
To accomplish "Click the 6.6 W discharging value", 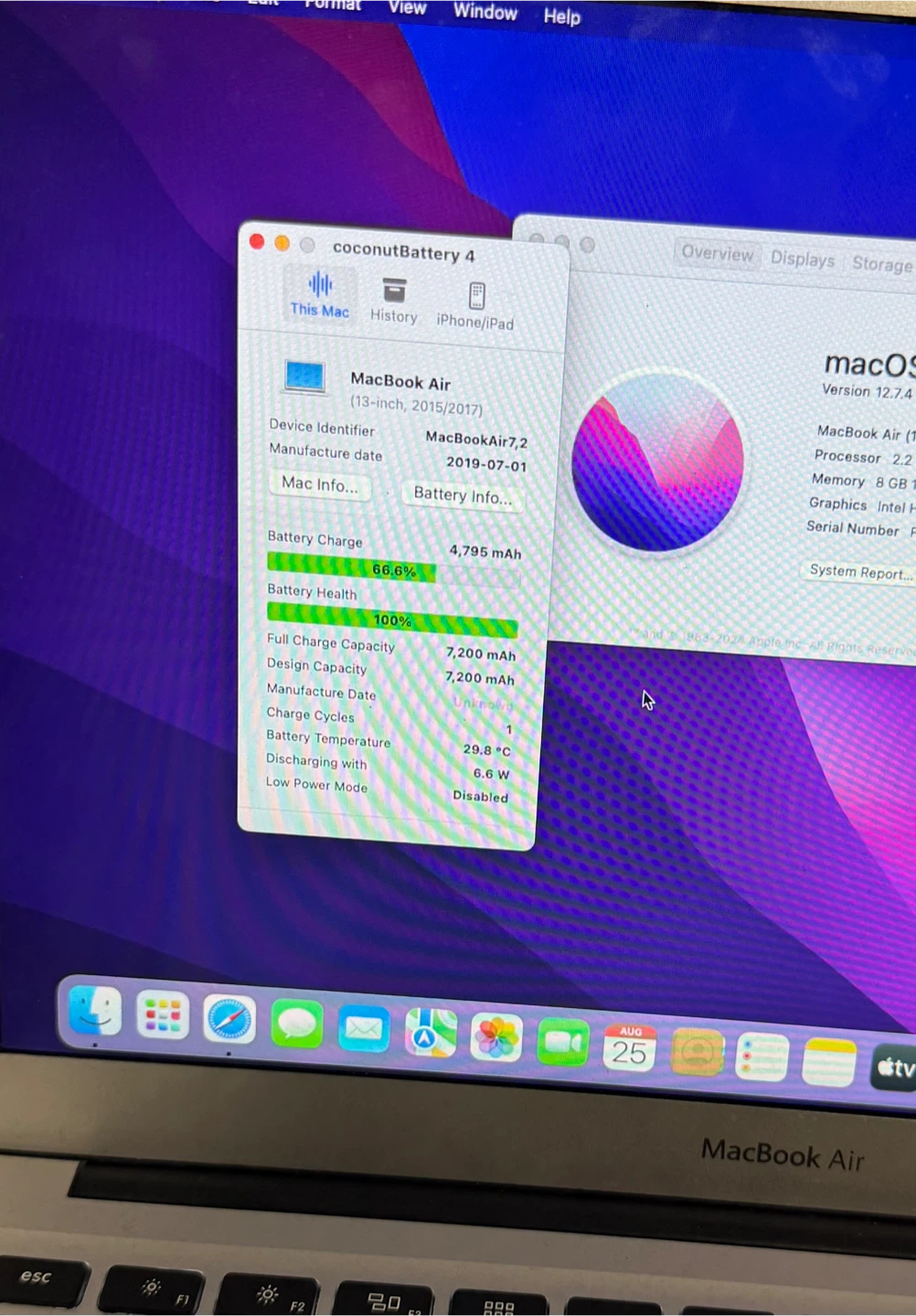I will (x=491, y=773).
